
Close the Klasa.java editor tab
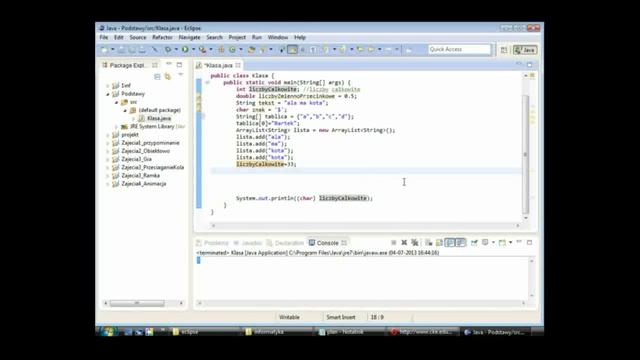(238, 65)
